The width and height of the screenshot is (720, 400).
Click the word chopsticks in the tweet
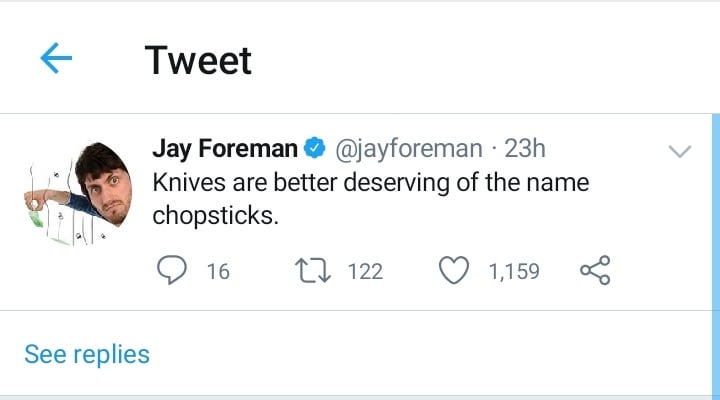[212, 216]
